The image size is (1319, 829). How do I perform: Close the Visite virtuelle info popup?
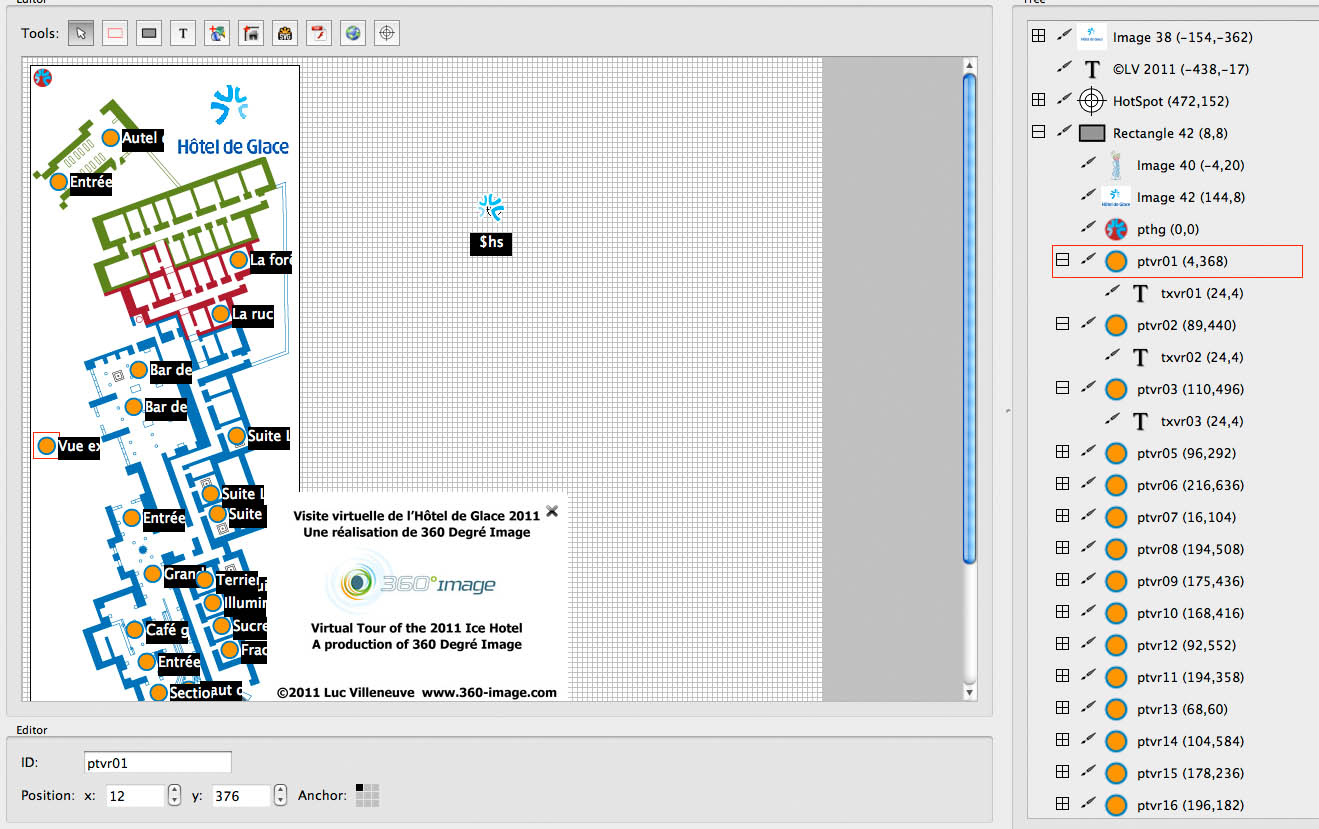pos(552,512)
